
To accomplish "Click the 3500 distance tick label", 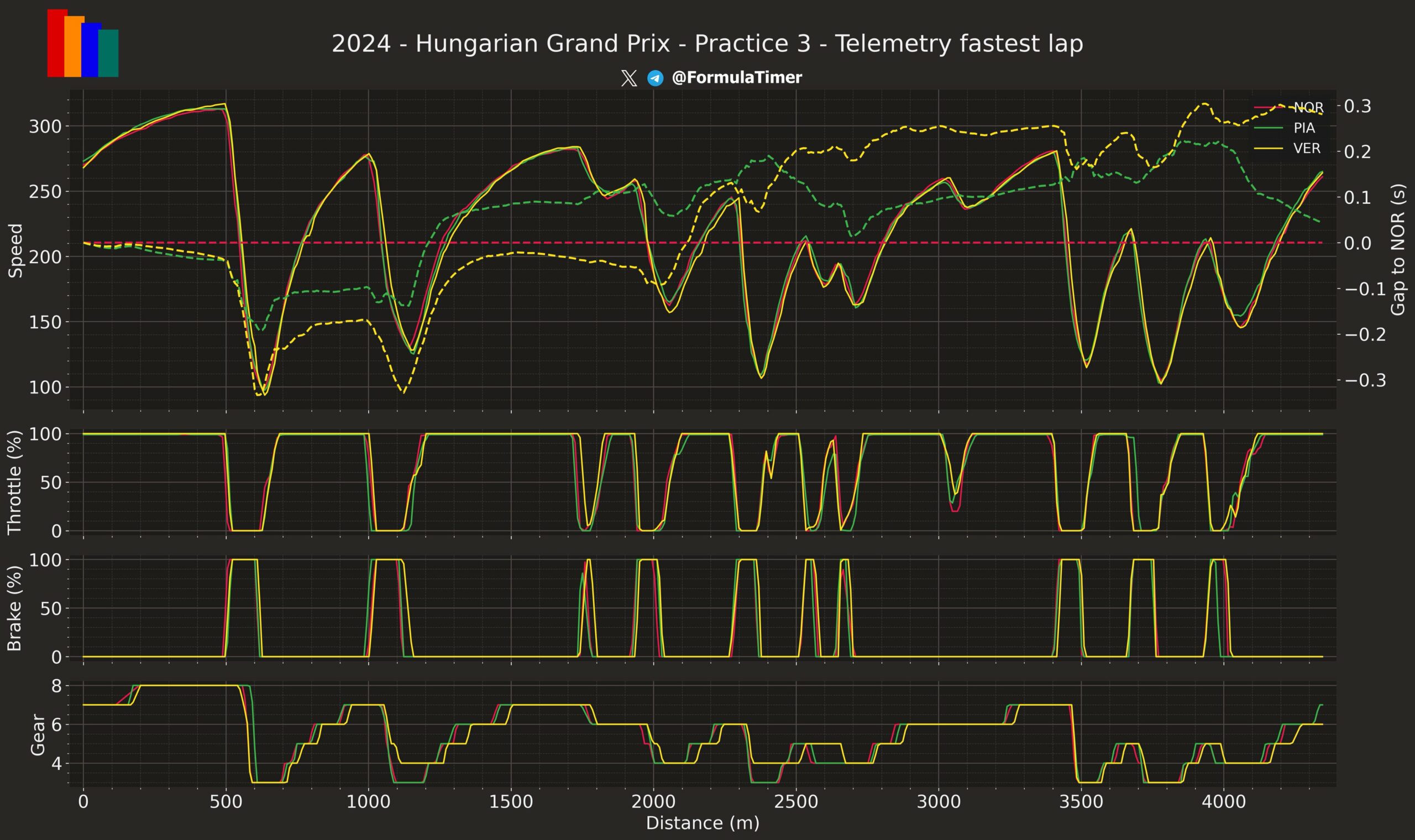I will coord(1081,802).
